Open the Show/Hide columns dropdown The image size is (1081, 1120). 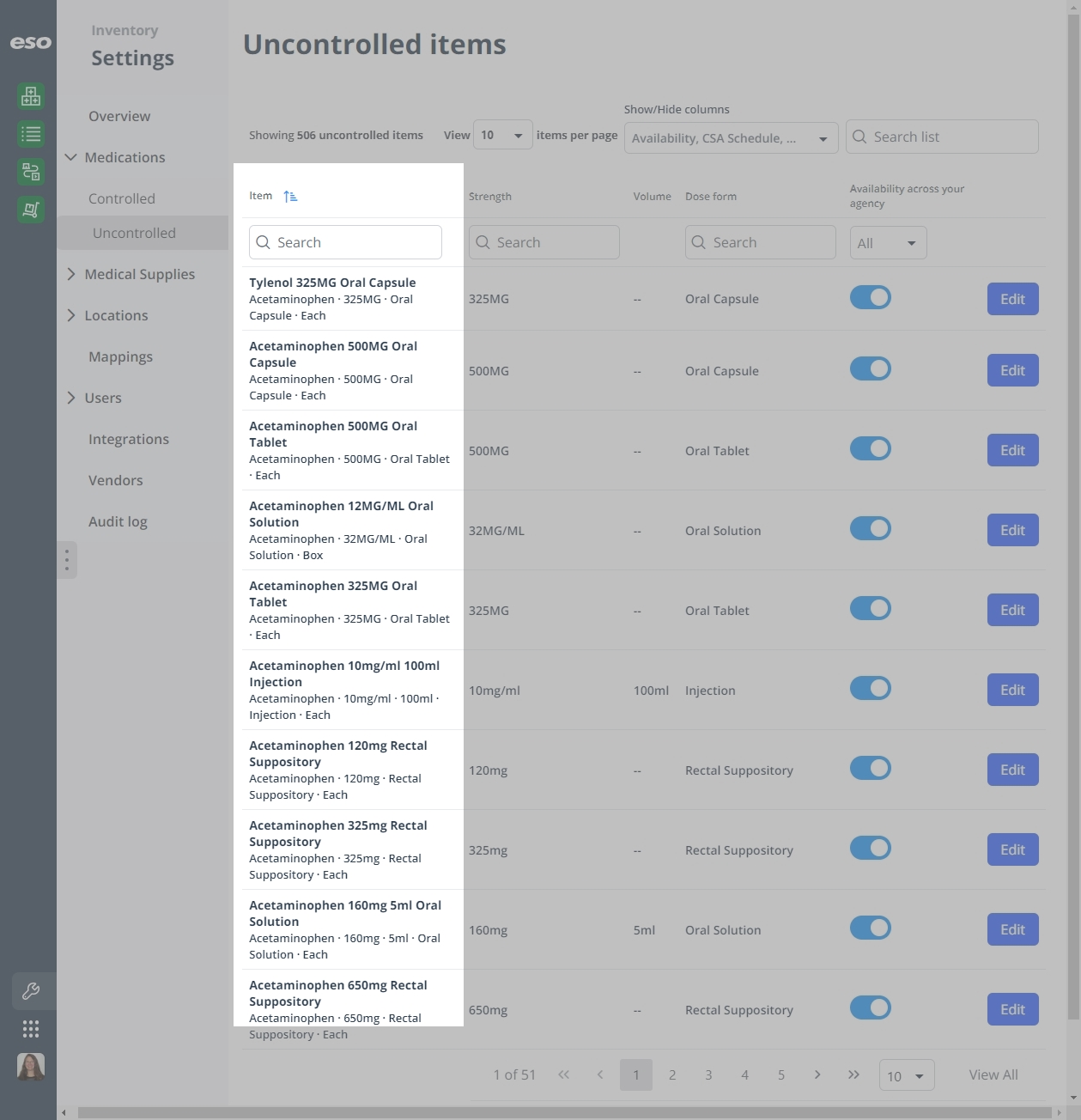732,138
